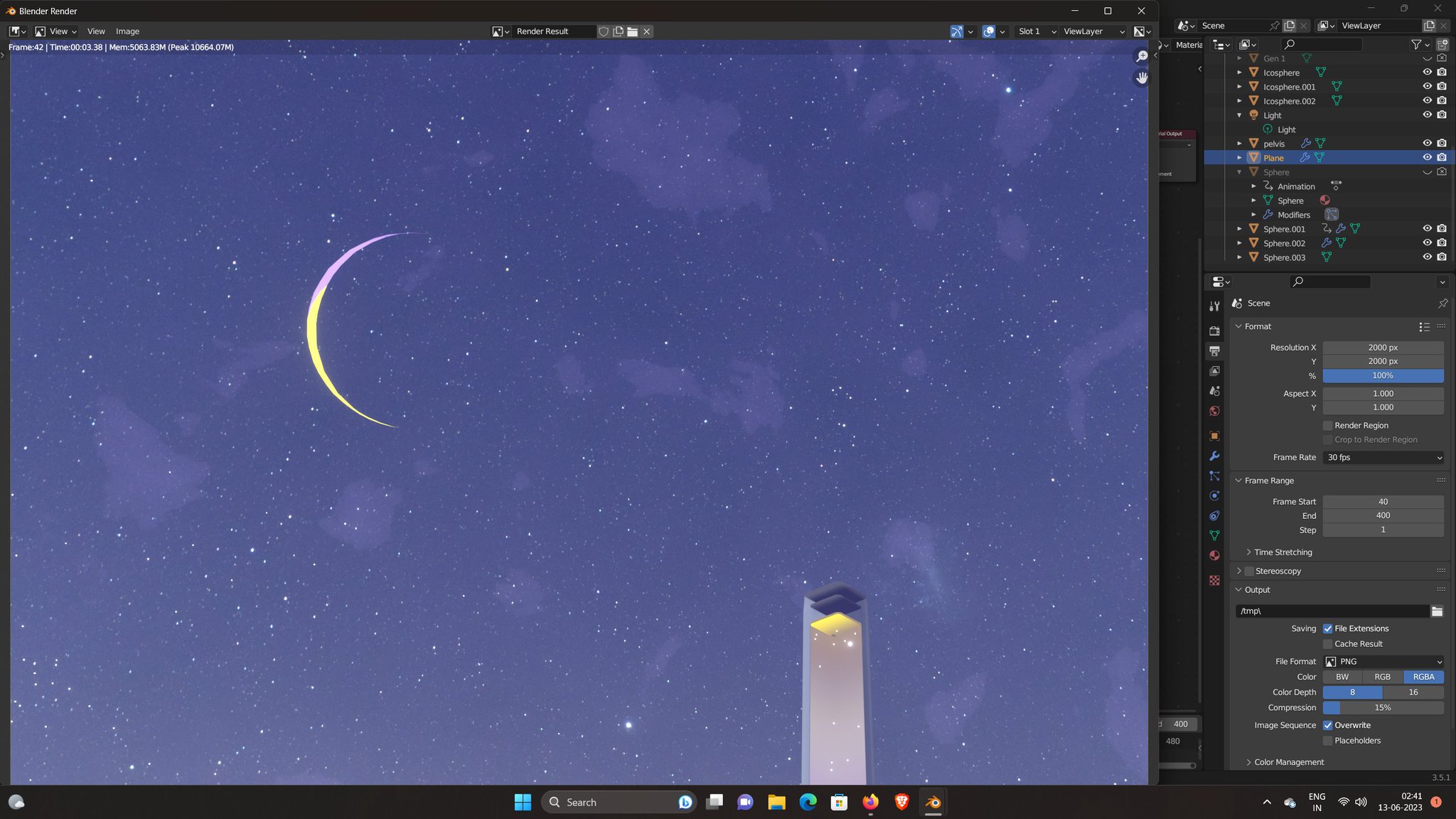Click the output path folder browse icon
This screenshot has height=819, width=1456.
tap(1437, 611)
